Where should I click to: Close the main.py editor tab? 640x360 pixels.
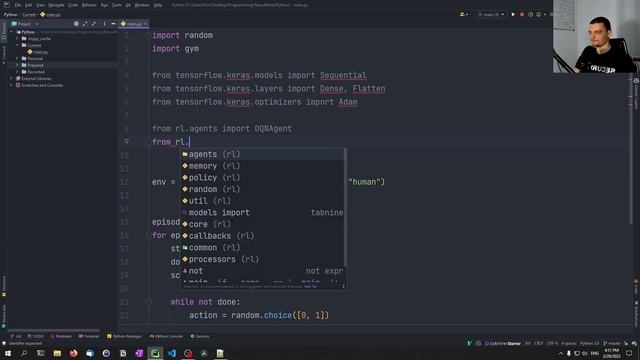pyautogui.click(x=145, y=24)
